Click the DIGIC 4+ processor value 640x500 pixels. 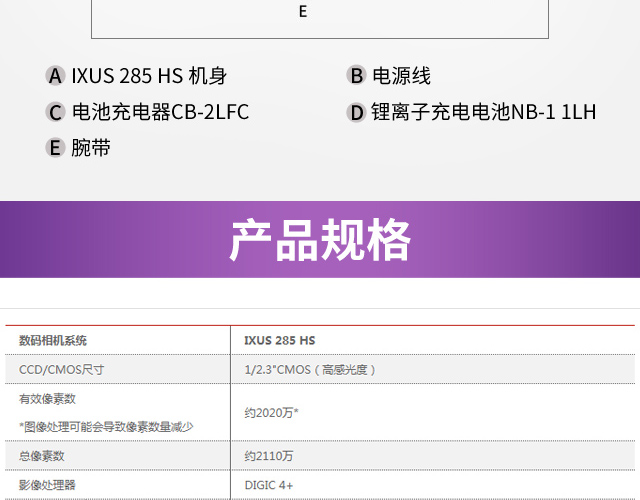[x=269, y=485]
